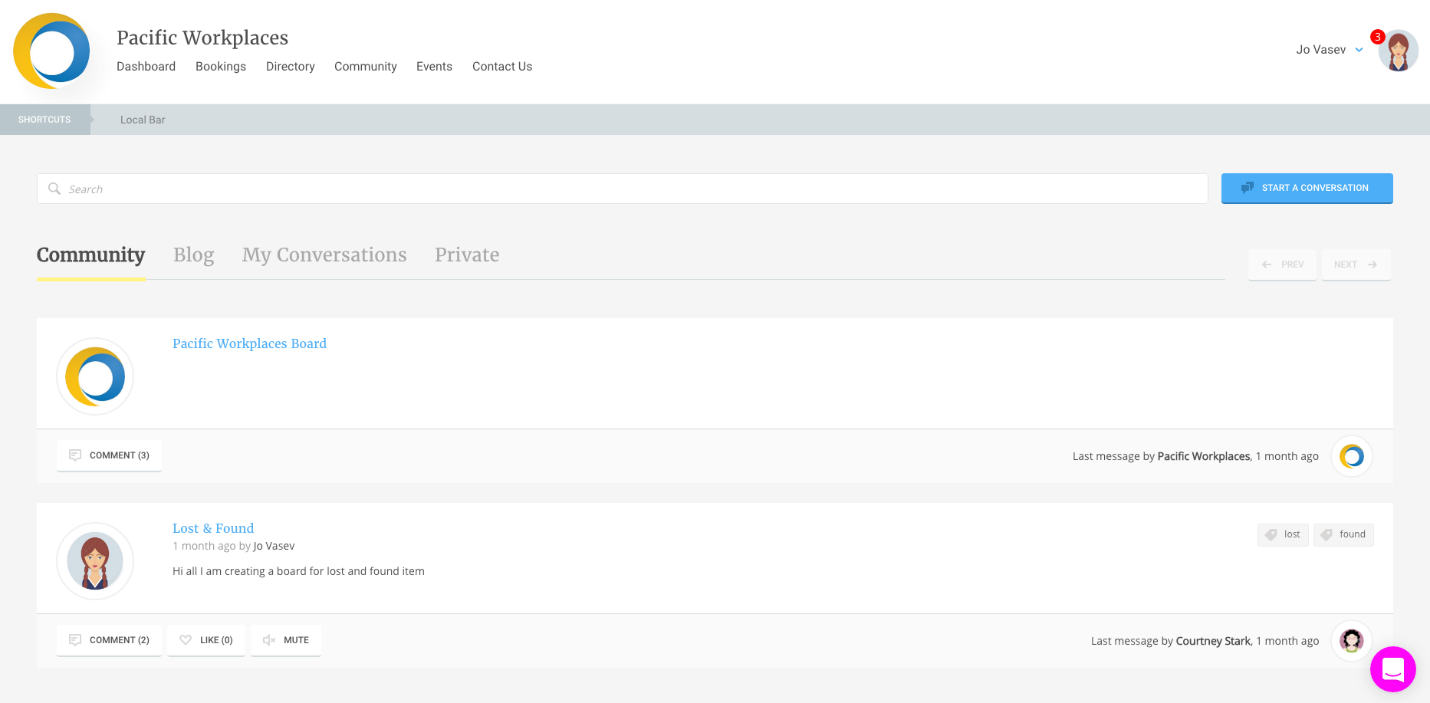The height and width of the screenshot is (703, 1430).
Task: Like the Lost & Found post
Action: click(207, 640)
